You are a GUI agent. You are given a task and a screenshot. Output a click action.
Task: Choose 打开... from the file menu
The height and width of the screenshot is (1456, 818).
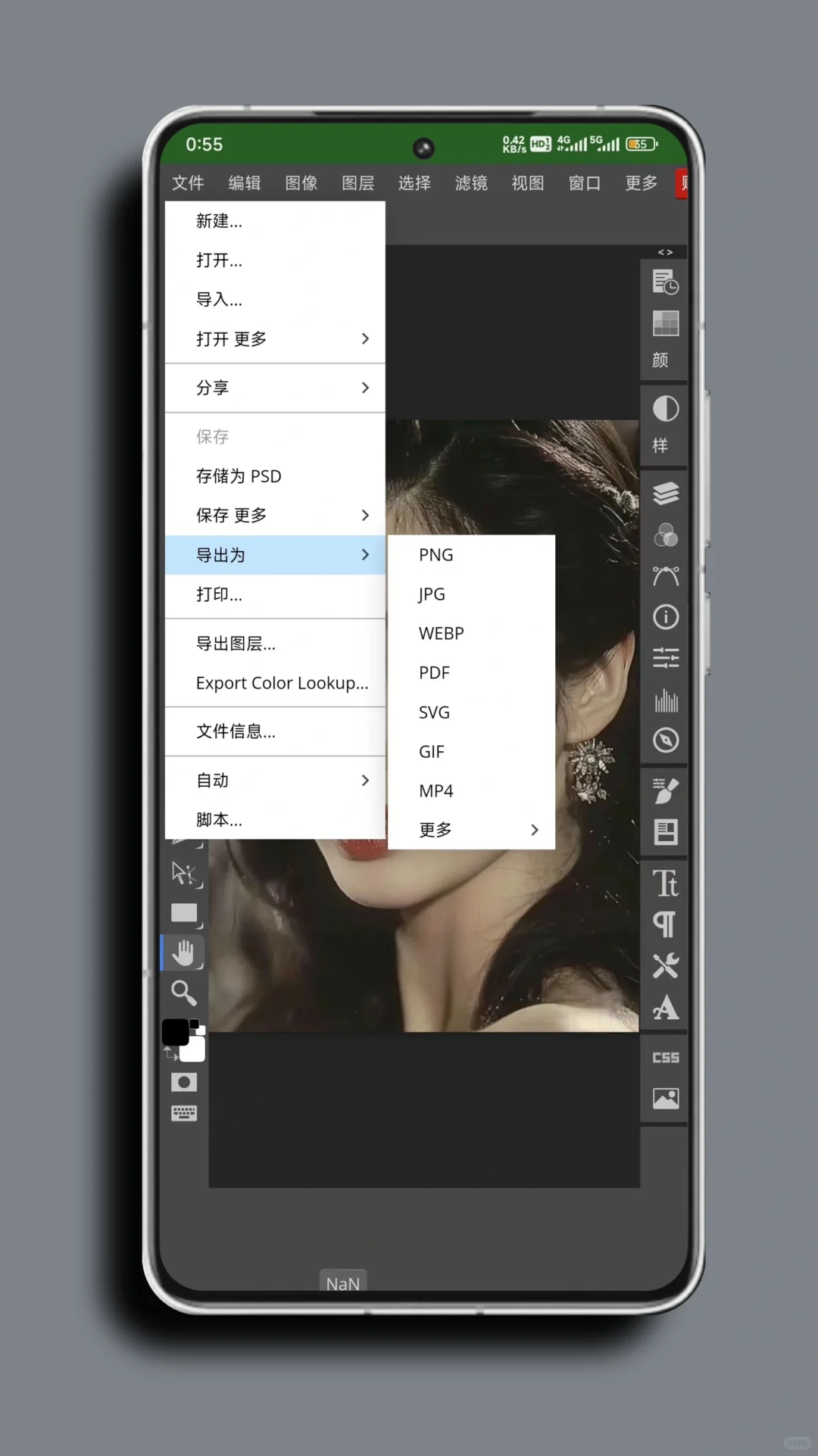click(275, 260)
